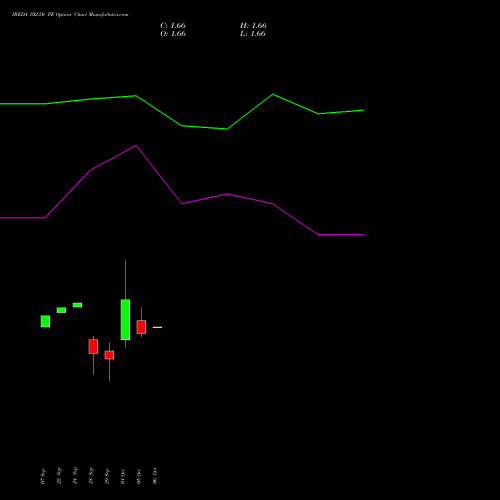Click the '24 Sep' date axis label
Viewport: 500px width, 500px height.
coord(75,476)
